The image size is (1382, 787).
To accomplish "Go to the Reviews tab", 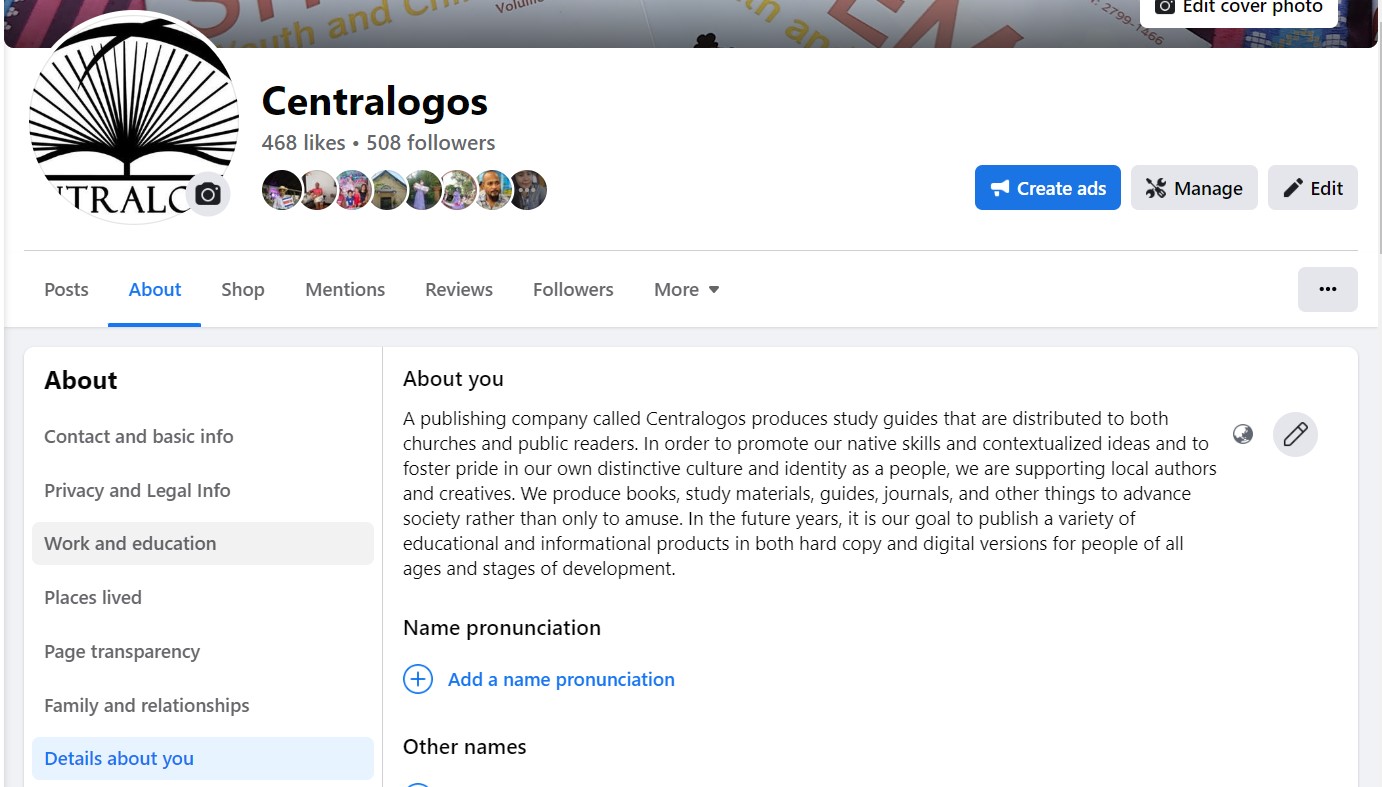I will 459,290.
